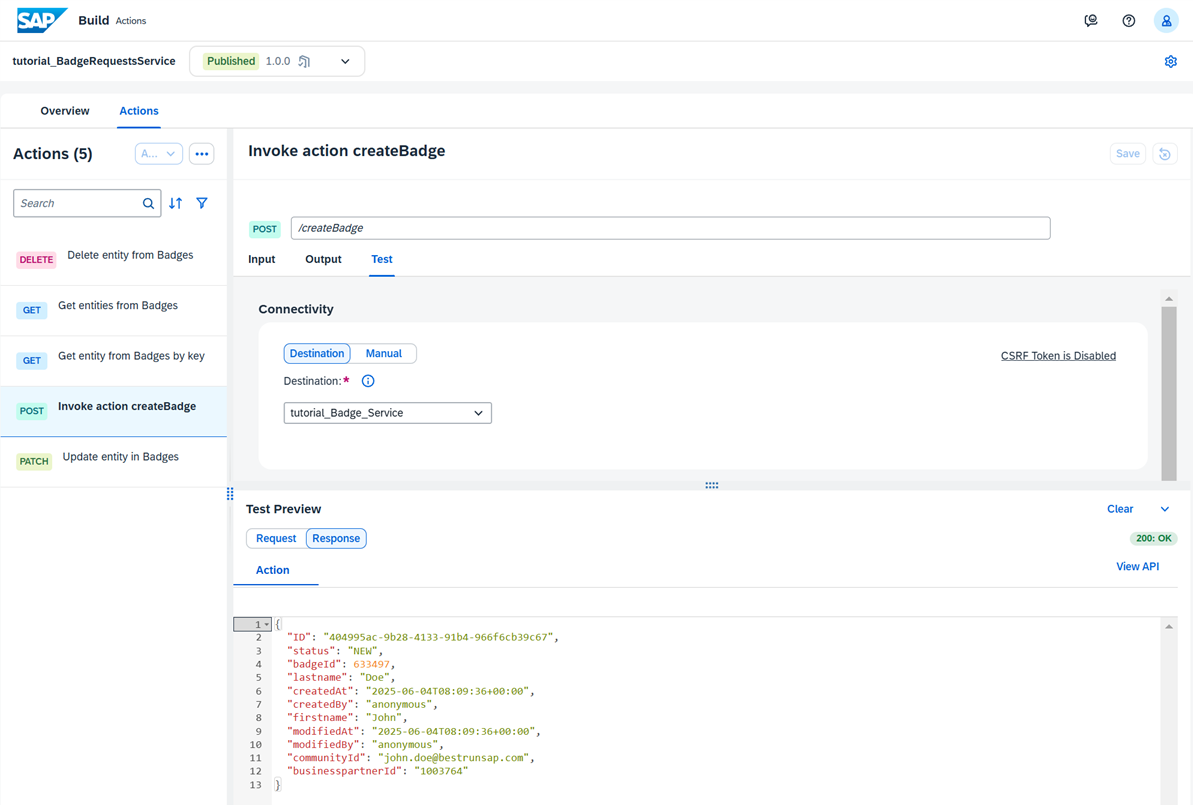
Task: Expand the version dropdown chevron
Action: click(x=345, y=62)
